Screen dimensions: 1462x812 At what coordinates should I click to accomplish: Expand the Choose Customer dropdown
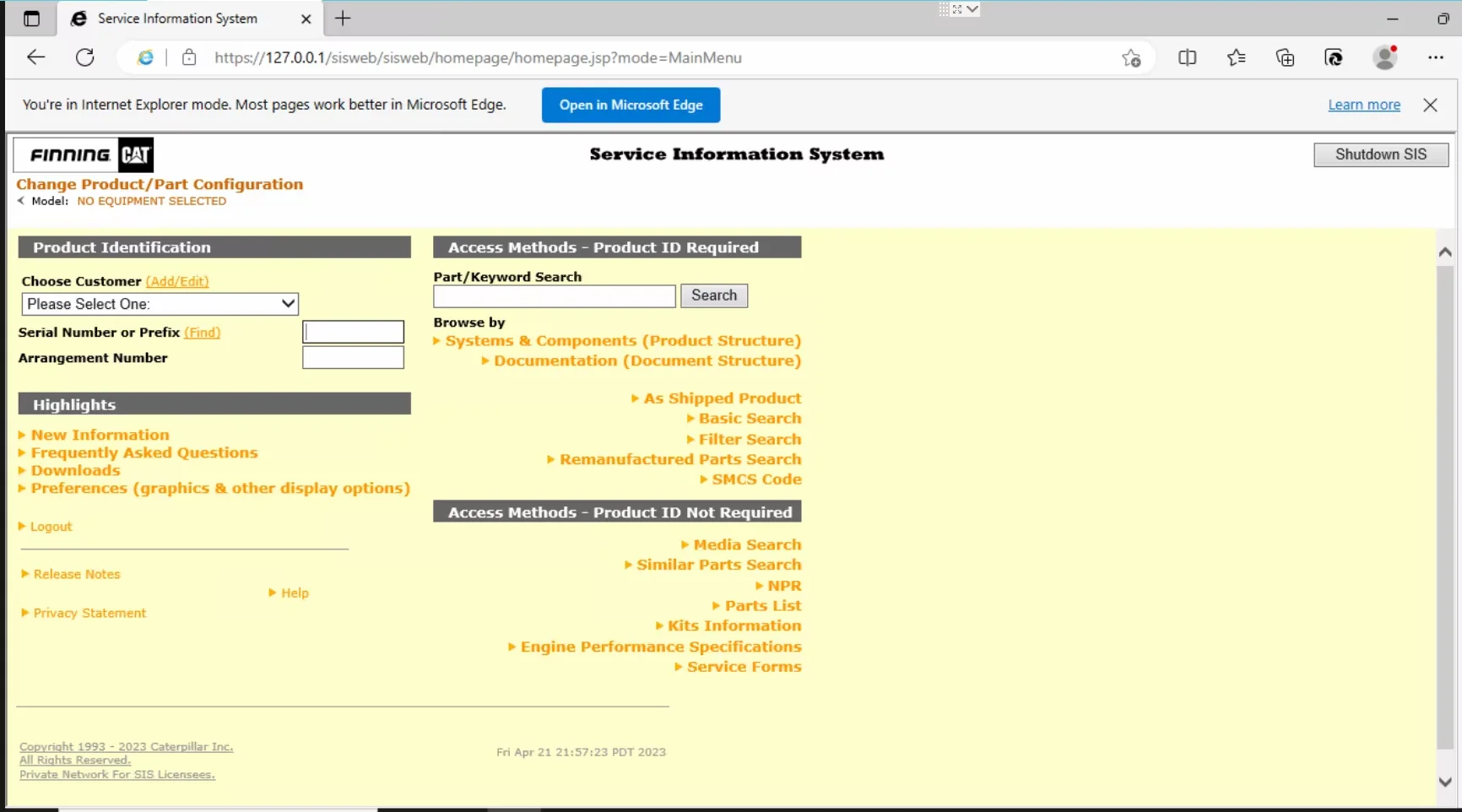coord(160,304)
